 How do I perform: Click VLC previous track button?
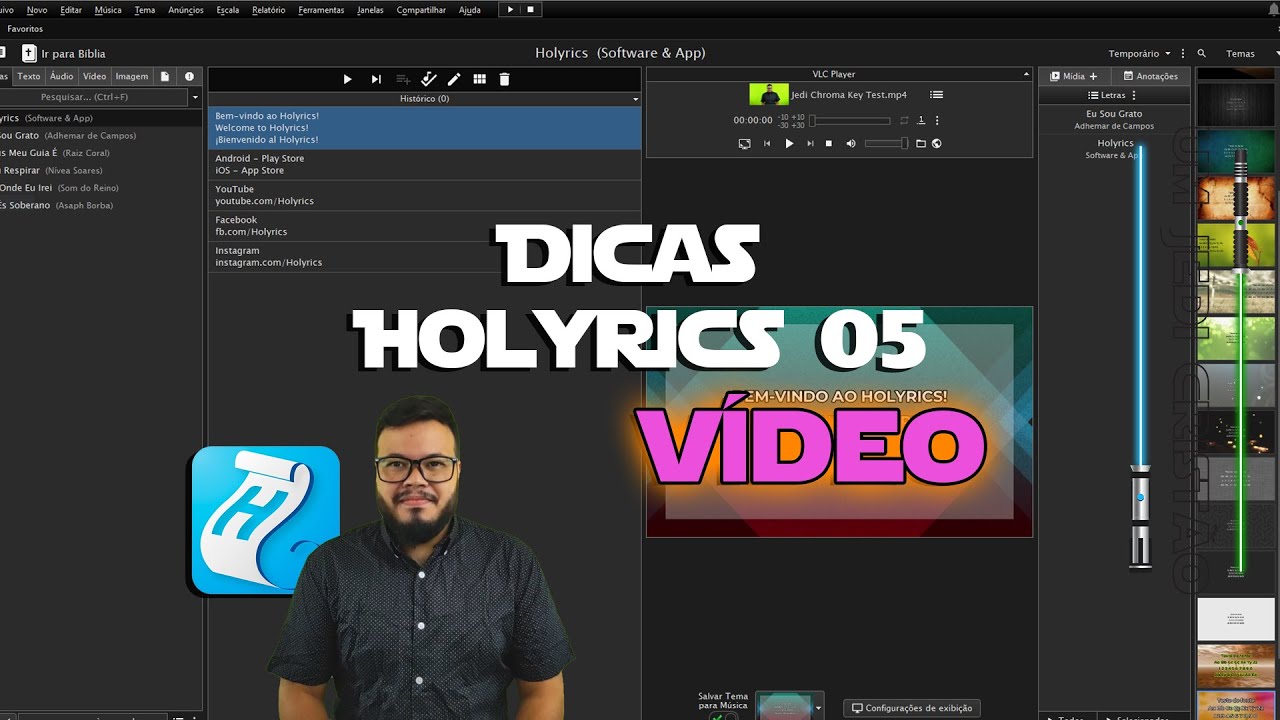767,144
